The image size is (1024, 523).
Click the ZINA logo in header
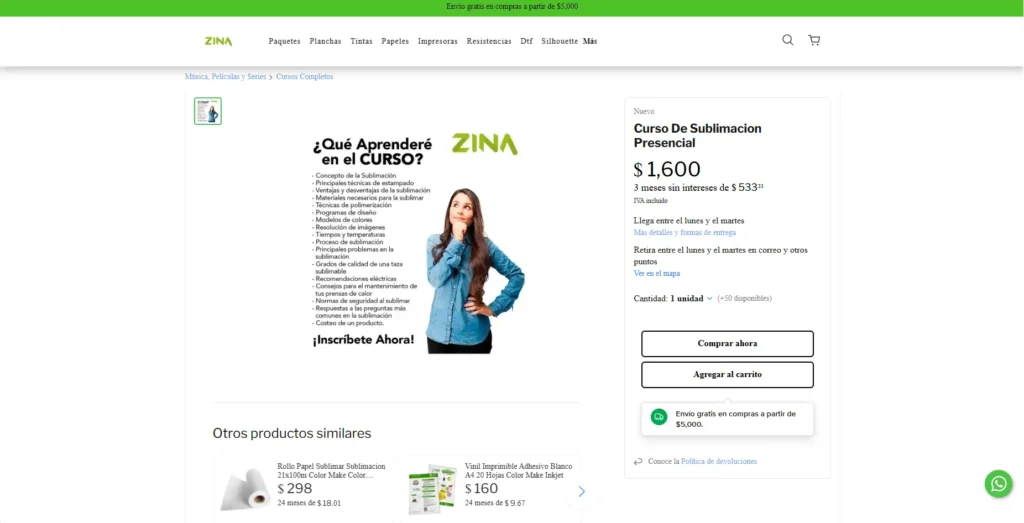218,41
